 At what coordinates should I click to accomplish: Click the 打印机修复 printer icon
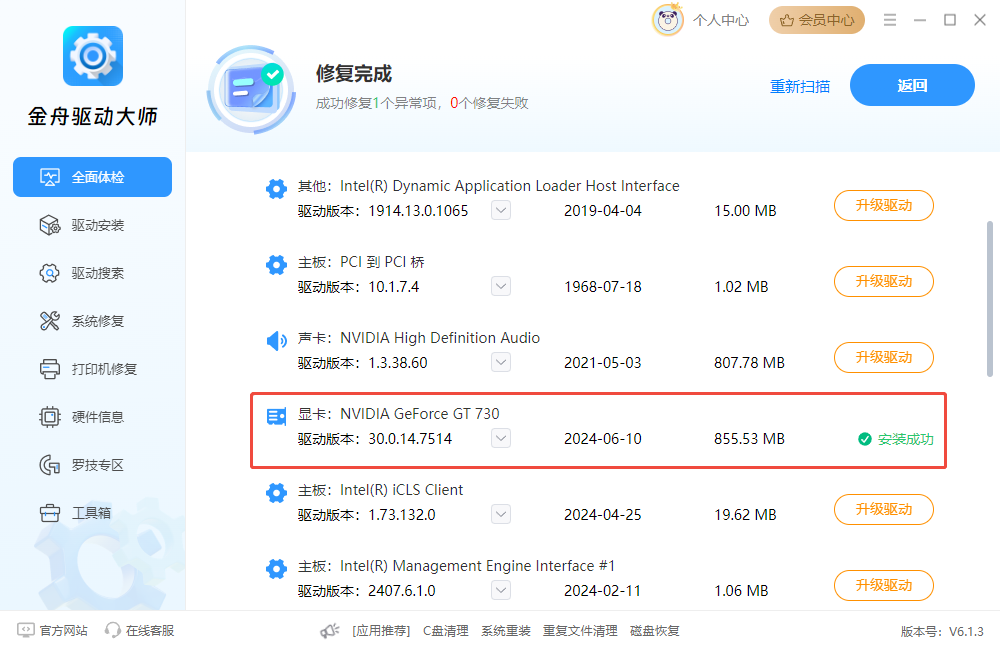pyautogui.click(x=50, y=369)
